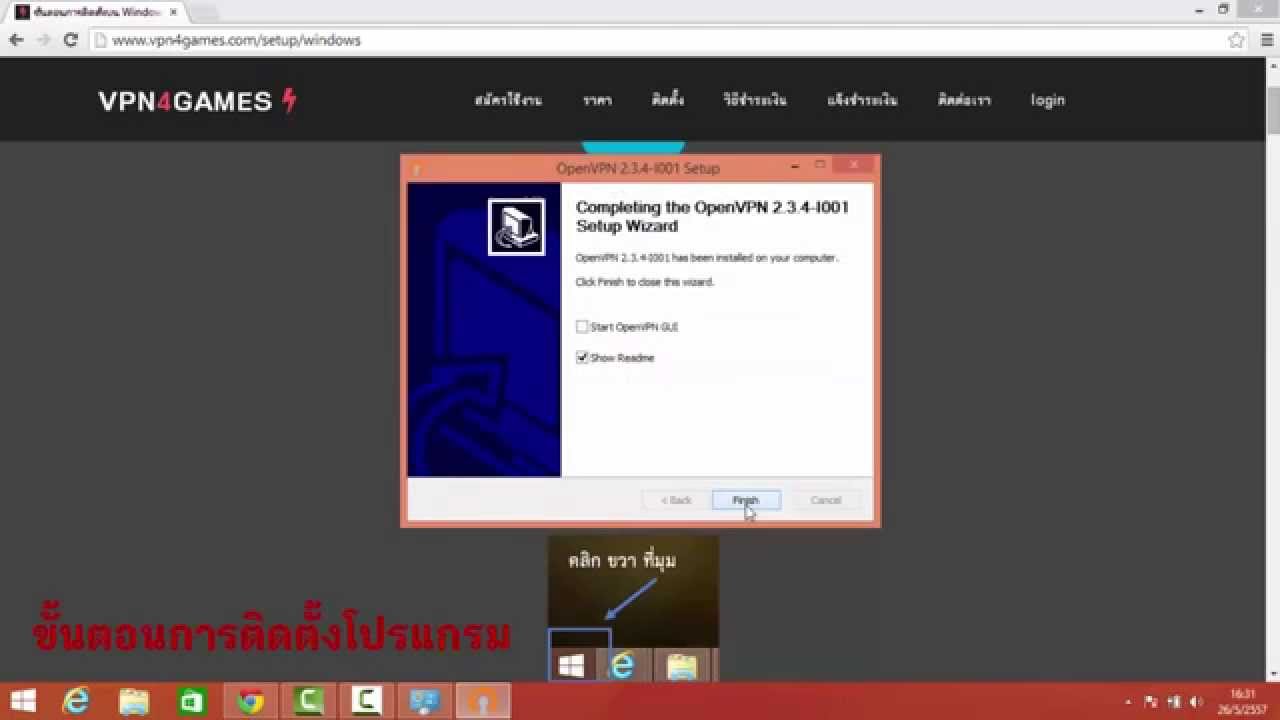The width and height of the screenshot is (1280, 720).
Task: Open the blue monitor app on taskbar
Action: point(424,701)
